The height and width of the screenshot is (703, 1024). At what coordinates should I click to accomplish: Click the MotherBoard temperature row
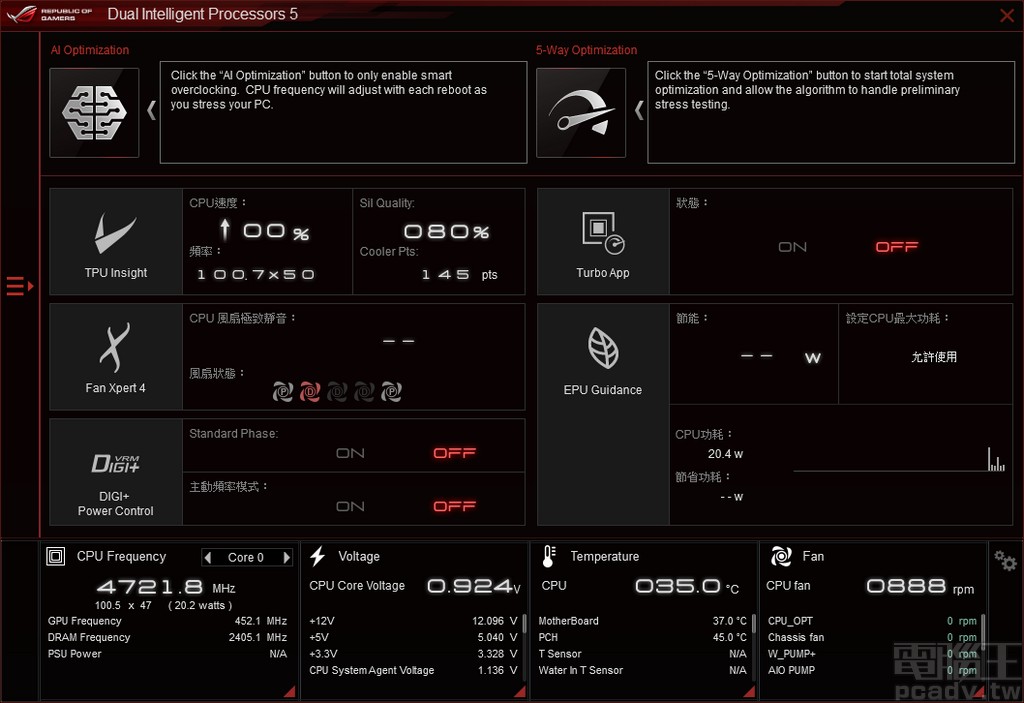click(x=643, y=621)
